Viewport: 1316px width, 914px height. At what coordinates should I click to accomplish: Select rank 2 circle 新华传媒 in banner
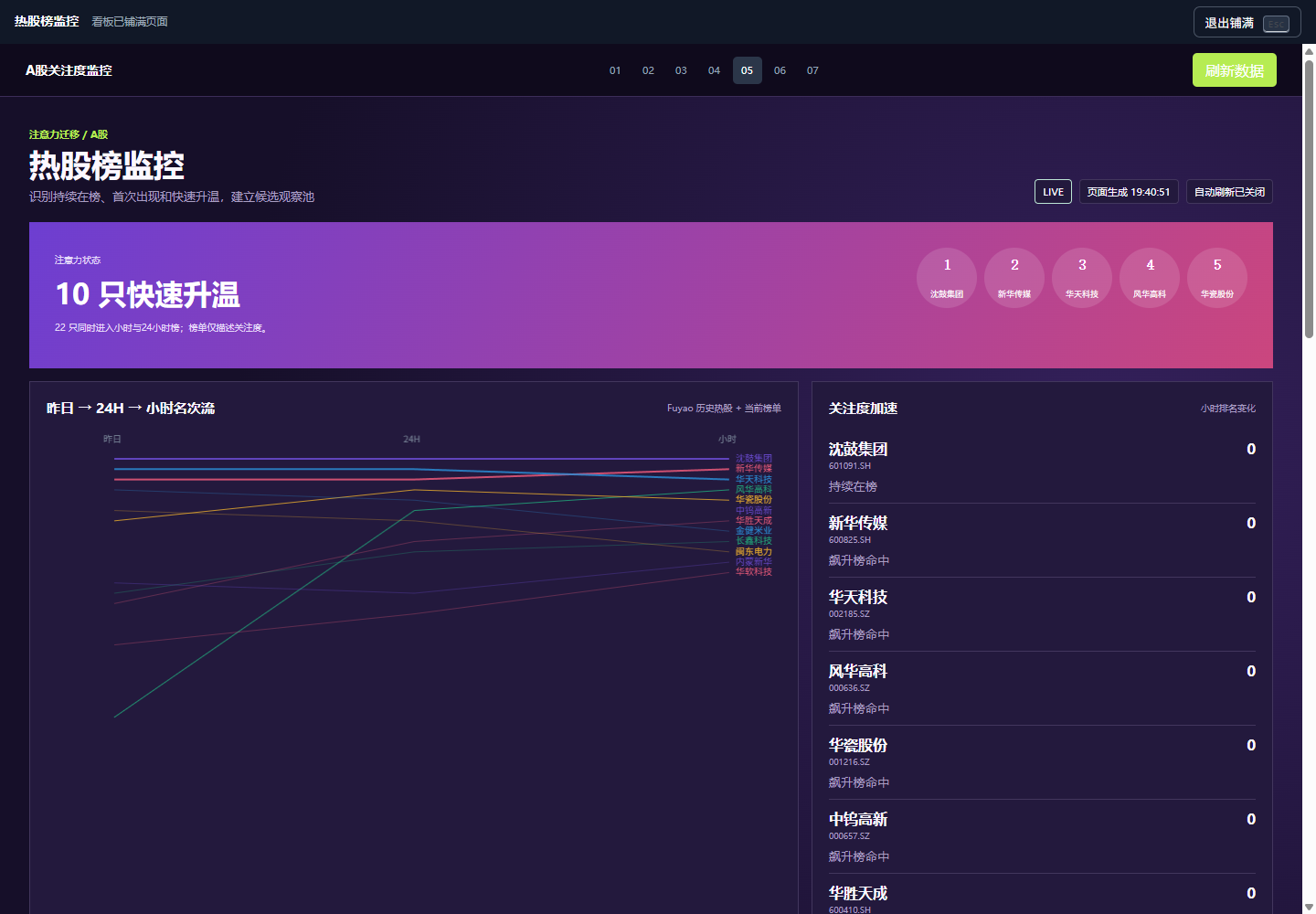pos(1014,278)
